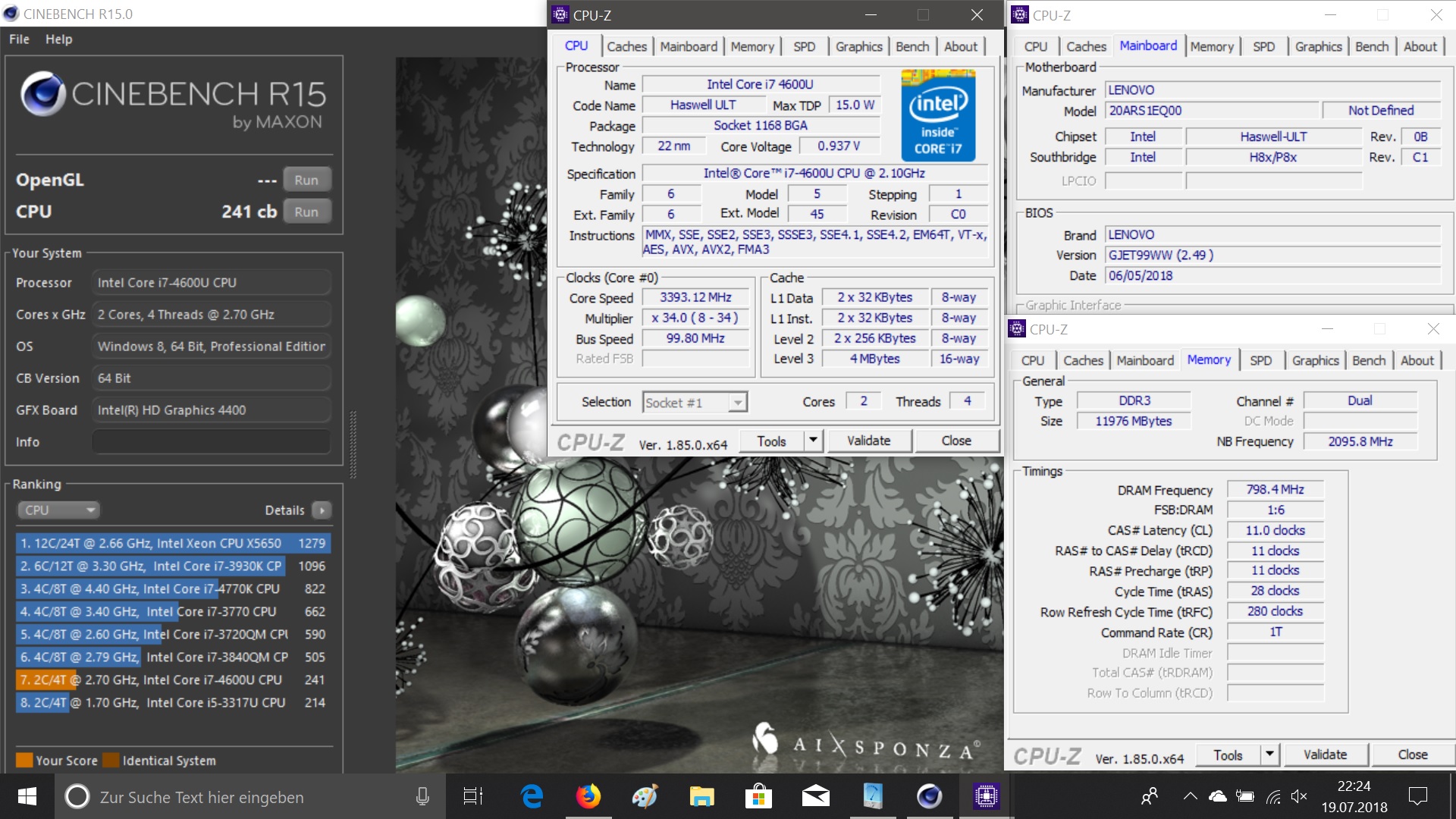1456x819 pixels.
Task: Switch to Graphics tab in main CPU-Z window
Action: 858,46
